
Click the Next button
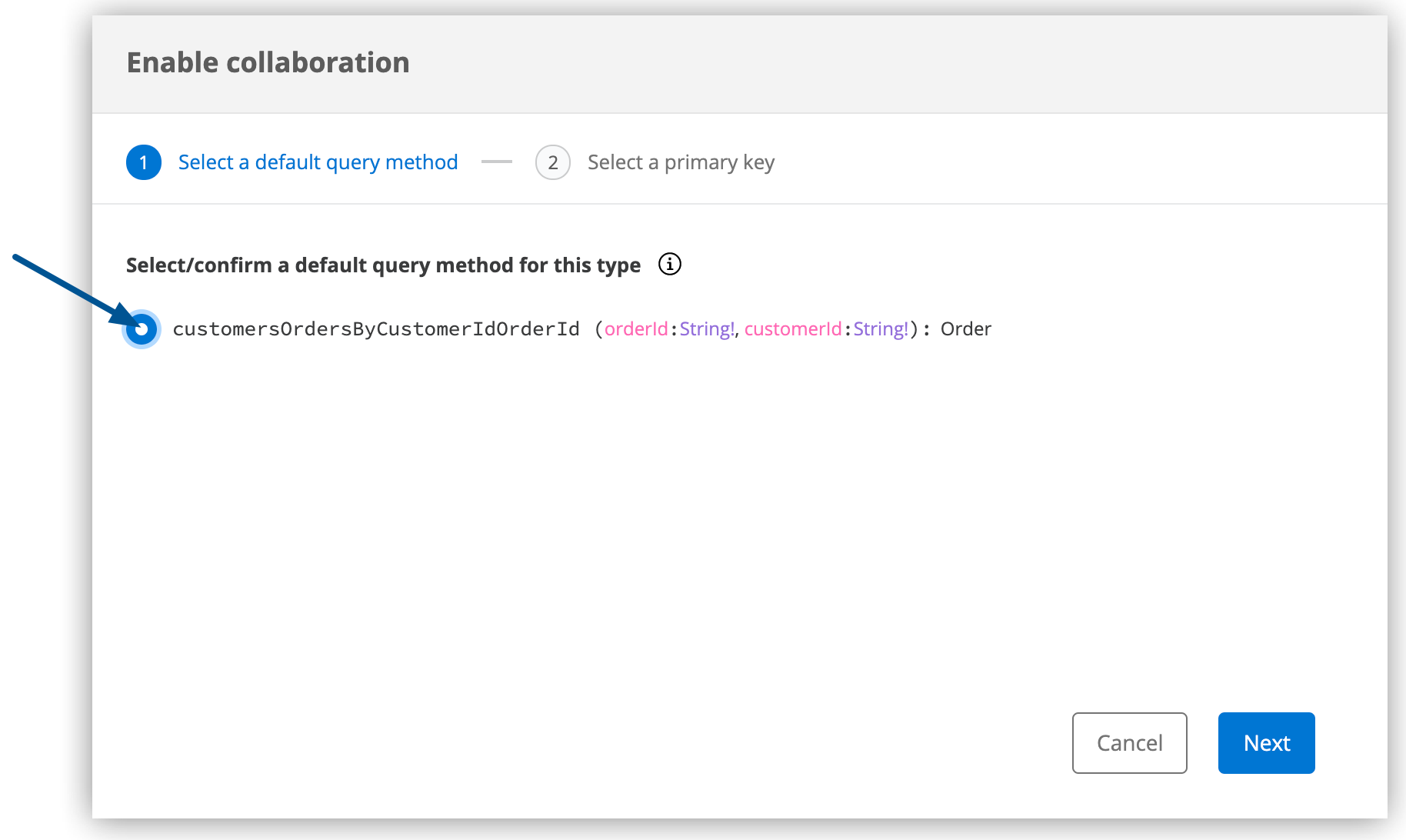pos(1265,743)
